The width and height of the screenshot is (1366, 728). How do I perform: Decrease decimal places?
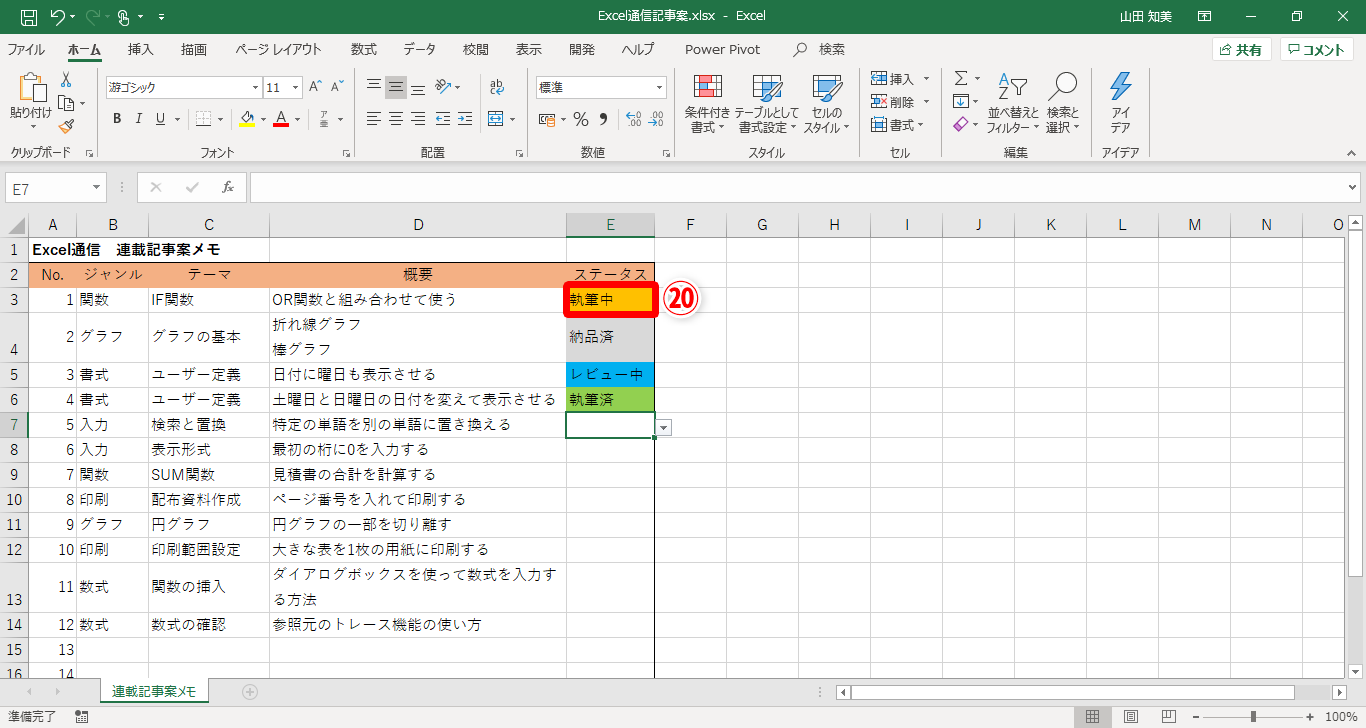(655, 119)
